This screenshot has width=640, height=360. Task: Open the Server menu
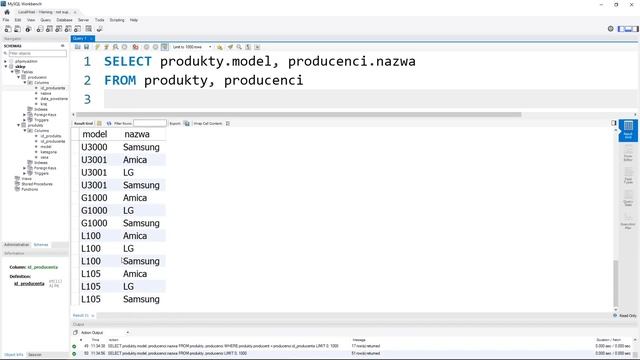click(83, 20)
